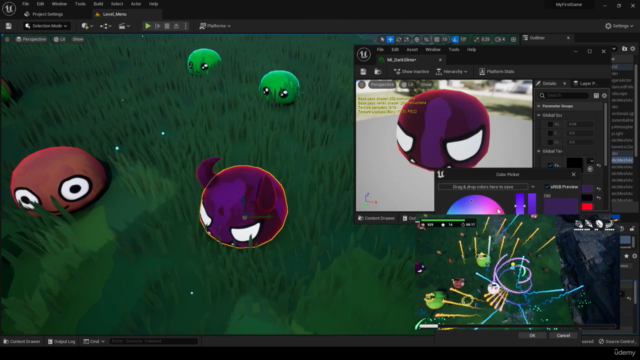Collapse the Global Scalar section
640x360 pixels.
539,115
